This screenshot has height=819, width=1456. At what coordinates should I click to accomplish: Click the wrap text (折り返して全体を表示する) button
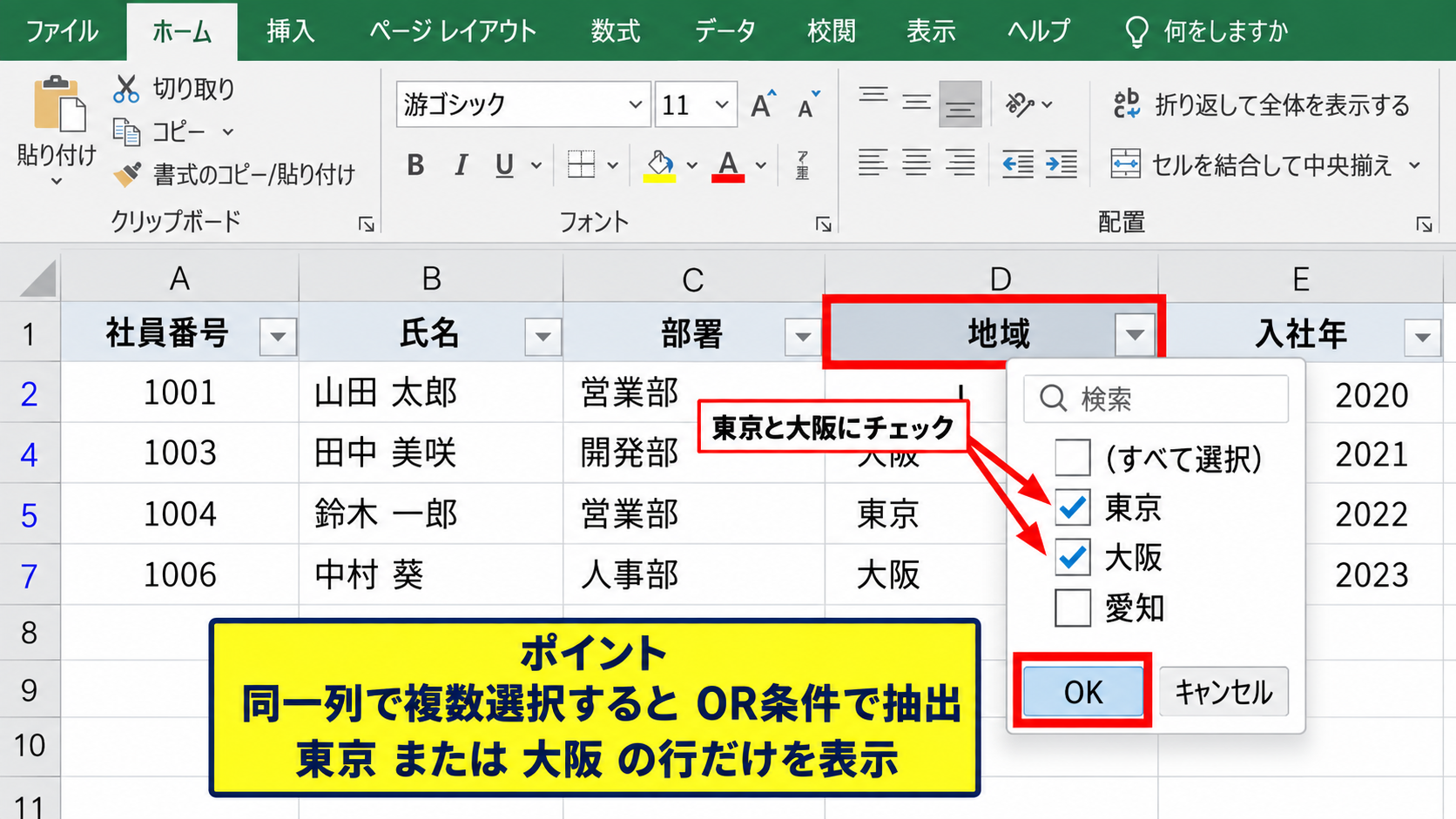(x=1261, y=104)
